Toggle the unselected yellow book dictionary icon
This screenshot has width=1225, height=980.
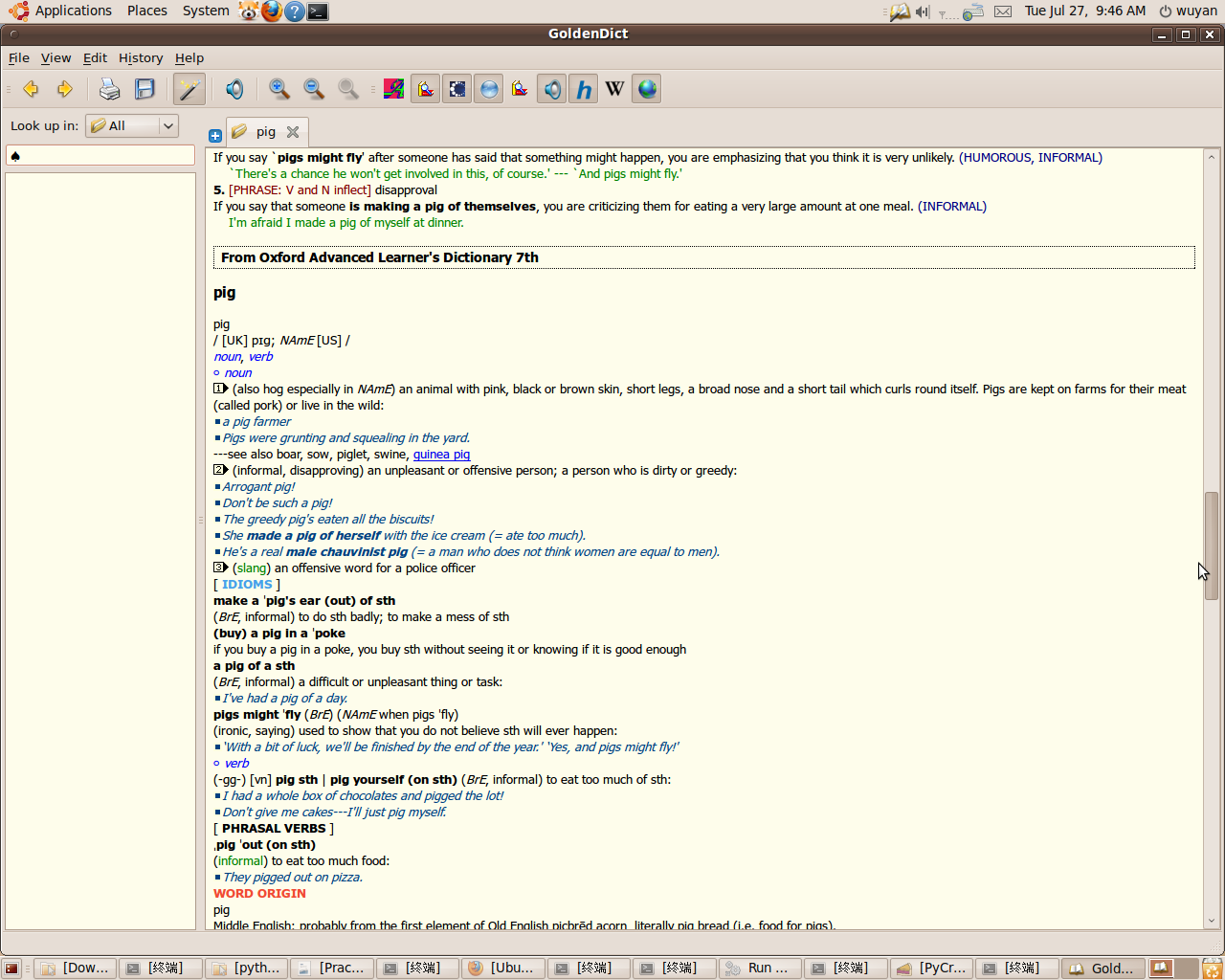click(x=520, y=89)
